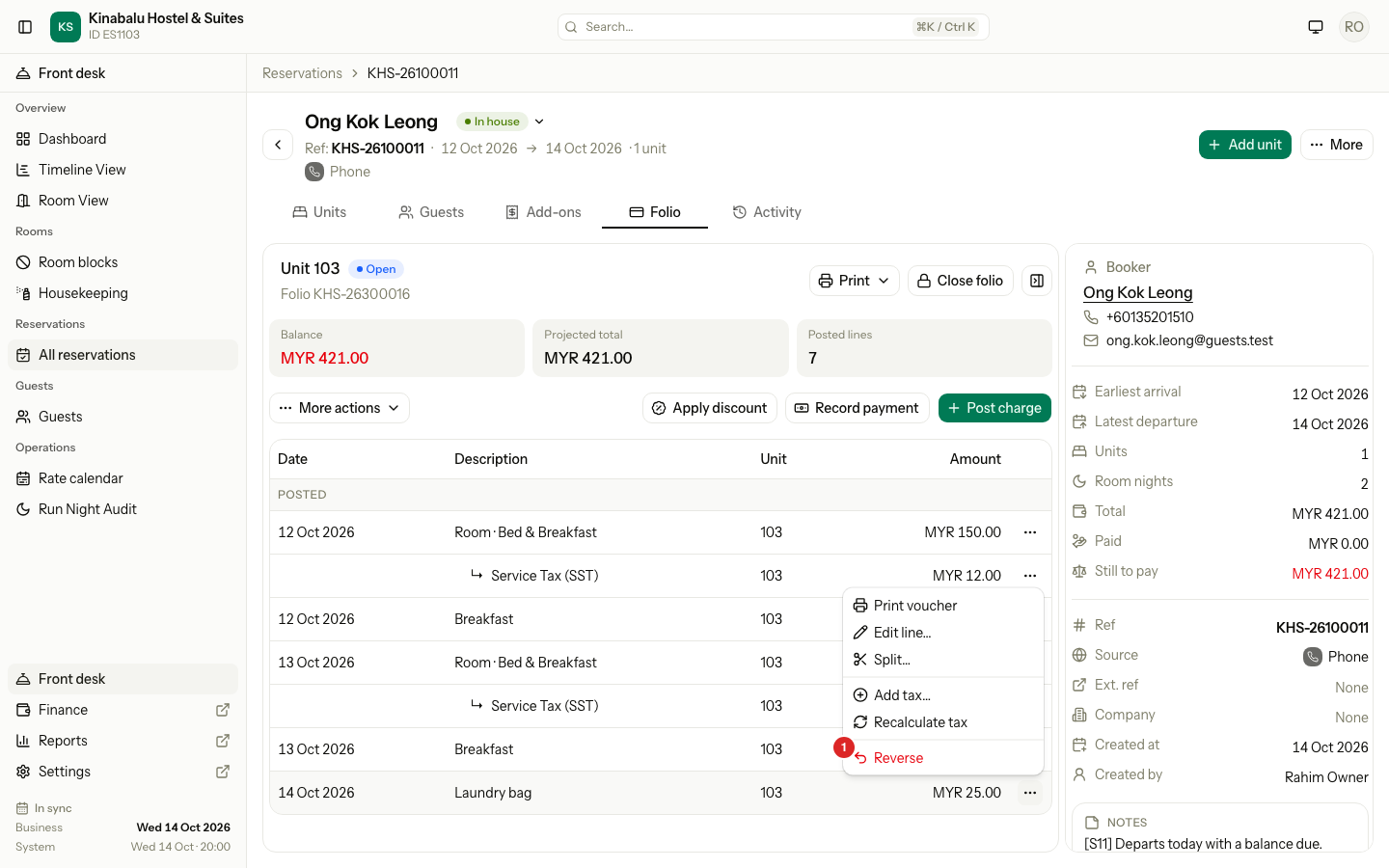Focus the Search input field

(774, 27)
